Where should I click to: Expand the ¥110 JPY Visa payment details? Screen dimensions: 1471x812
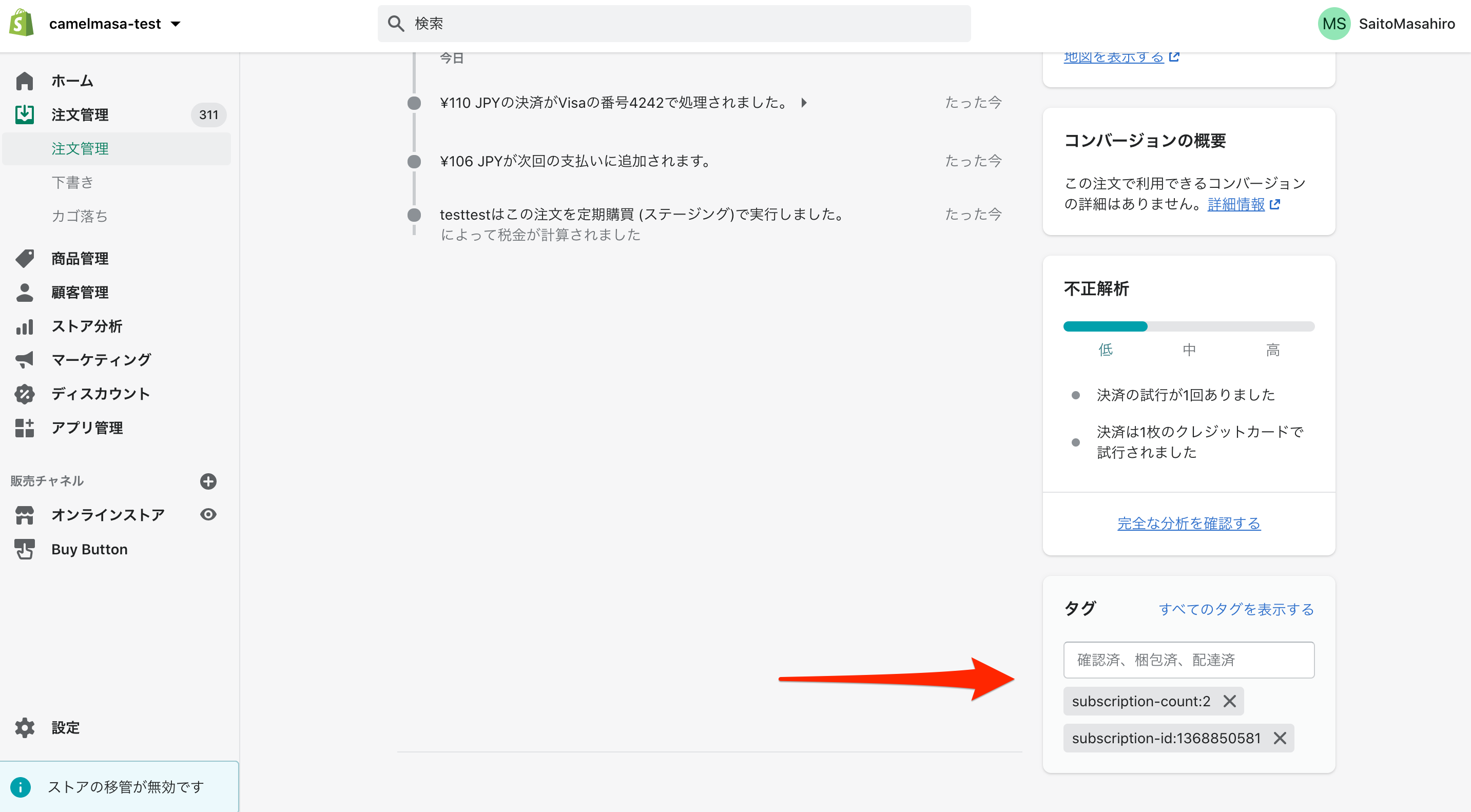pos(804,103)
